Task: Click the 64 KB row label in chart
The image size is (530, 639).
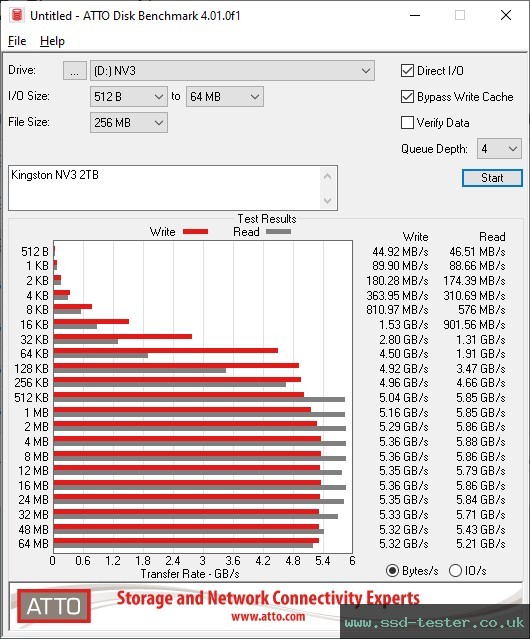Action: [34, 354]
